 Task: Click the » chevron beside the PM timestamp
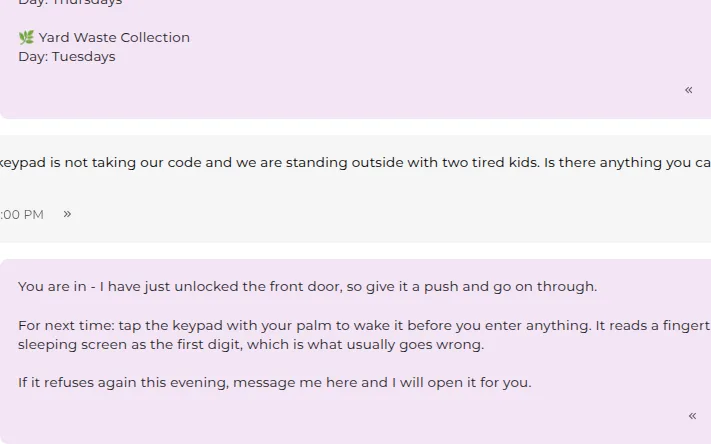point(67,214)
